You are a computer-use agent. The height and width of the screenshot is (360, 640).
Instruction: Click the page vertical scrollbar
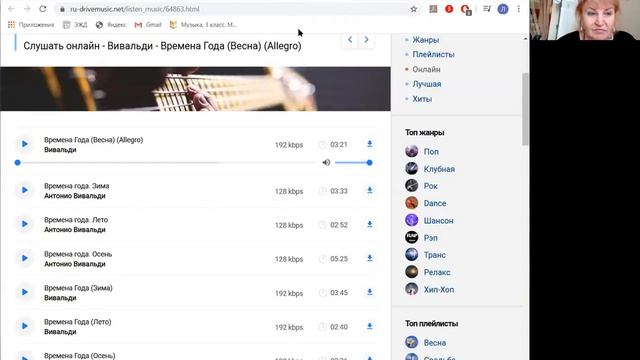[525, 109]
